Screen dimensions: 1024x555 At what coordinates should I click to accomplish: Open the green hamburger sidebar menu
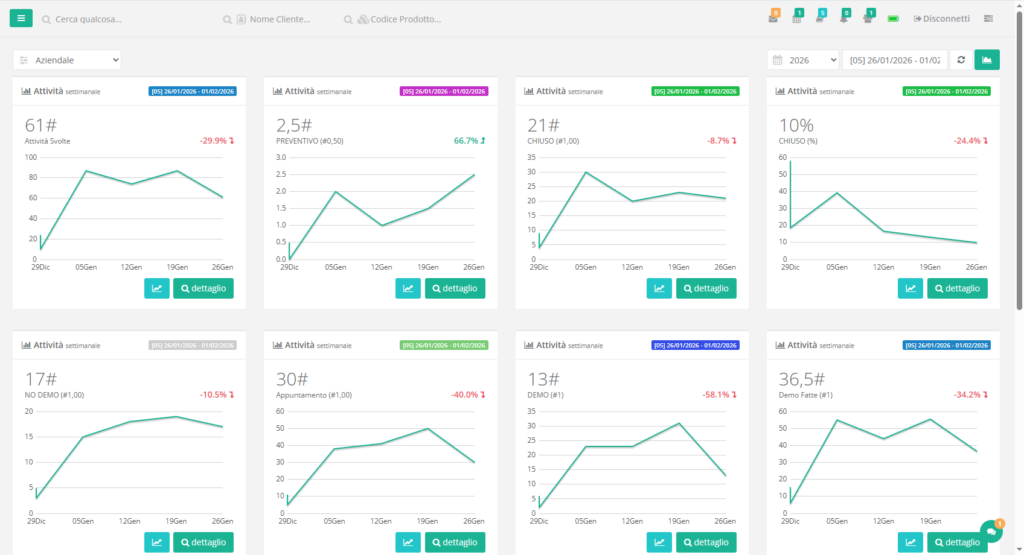21,18
